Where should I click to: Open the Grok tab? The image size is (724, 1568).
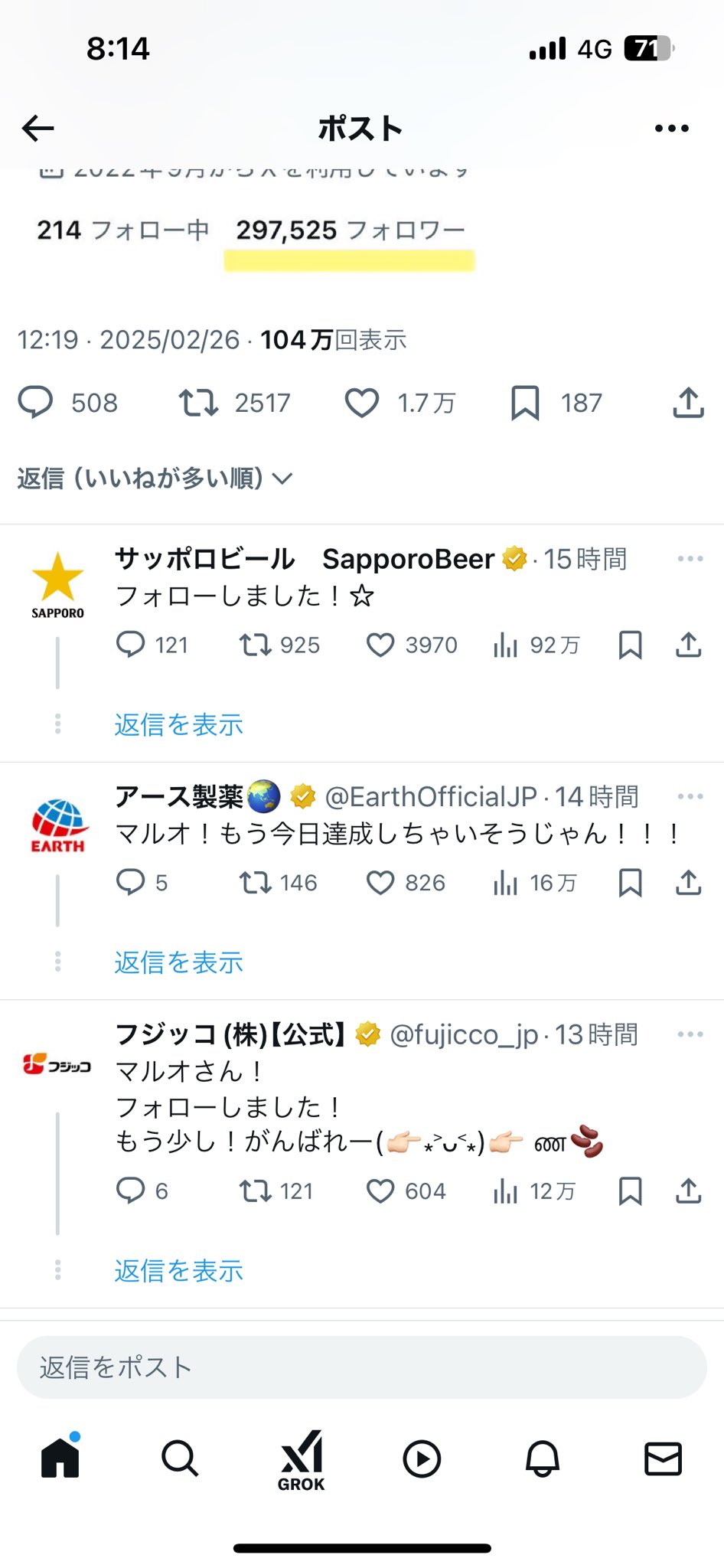click(x=302, y=1459)
